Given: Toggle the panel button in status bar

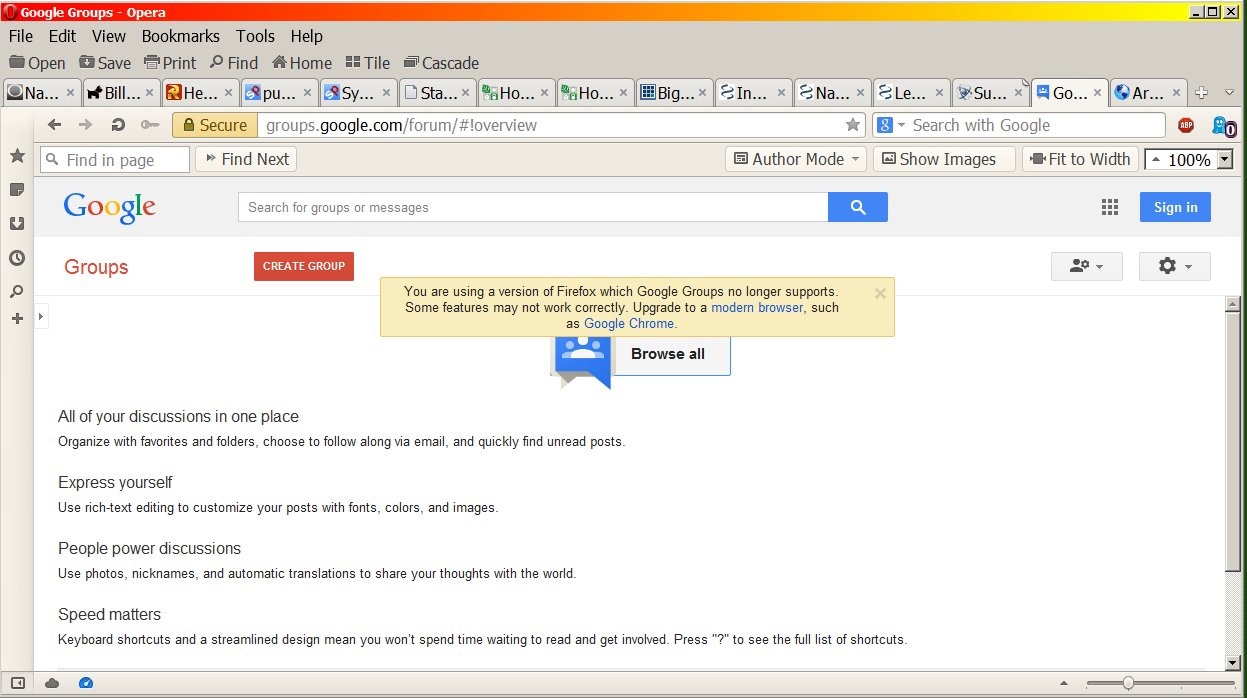Looking at the screenshot, I should (17, 683).
